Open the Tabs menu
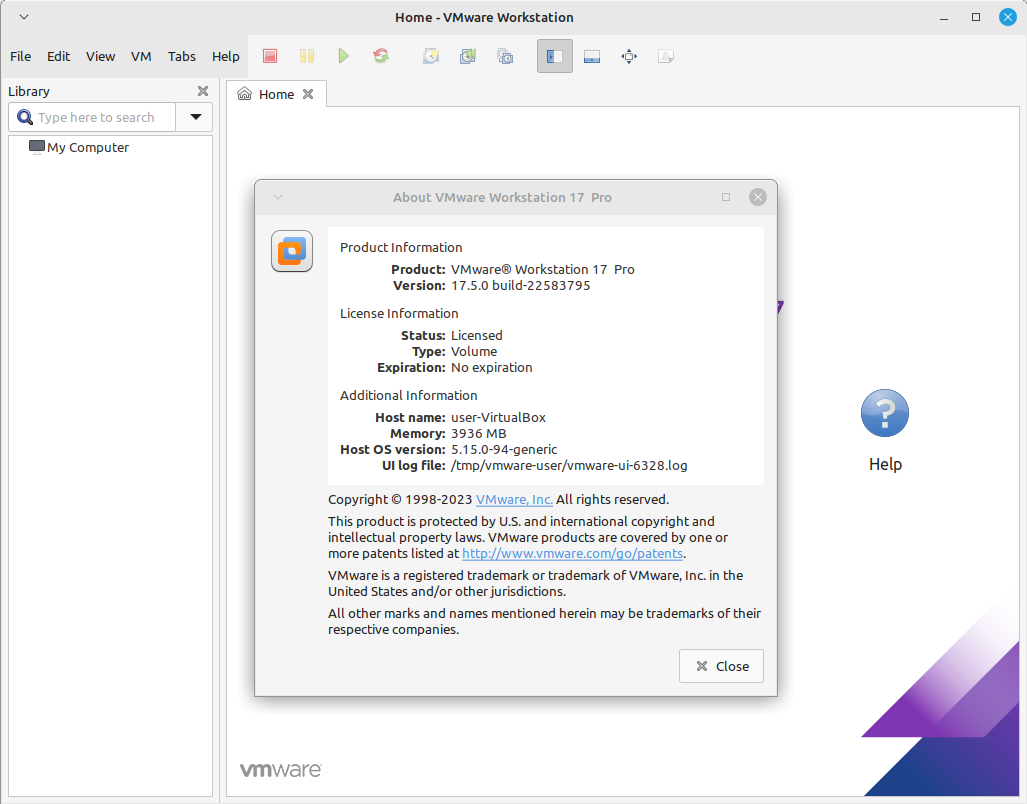1027x804 pixels. tap(181, 56)
